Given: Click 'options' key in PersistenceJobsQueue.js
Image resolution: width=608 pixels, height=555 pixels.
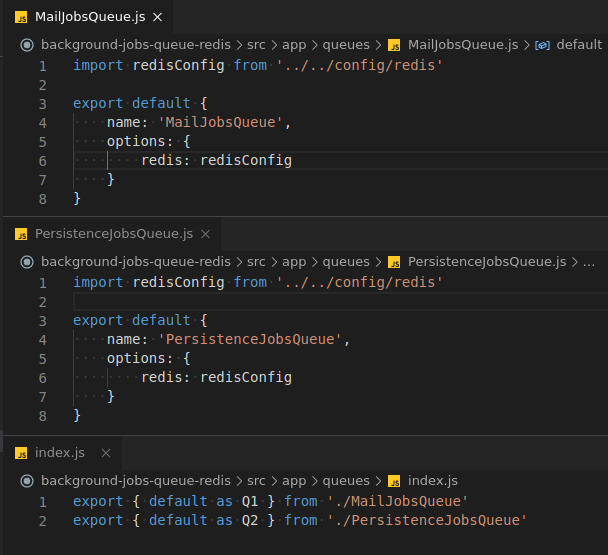Looking at the screenshot, I should click(136, 358).
